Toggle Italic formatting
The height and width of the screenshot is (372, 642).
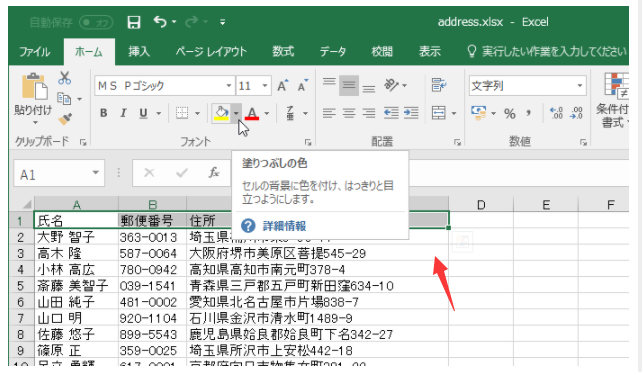123,113
